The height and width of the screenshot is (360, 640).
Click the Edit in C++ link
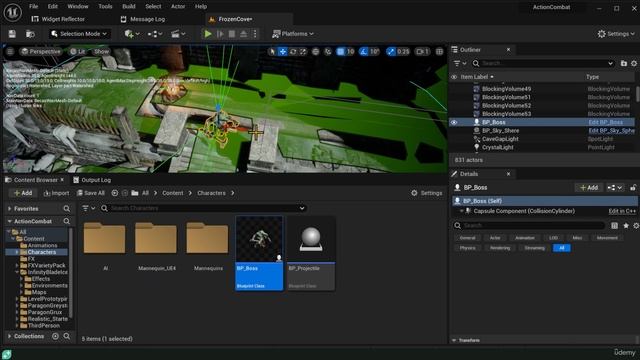tap(622, 211)
